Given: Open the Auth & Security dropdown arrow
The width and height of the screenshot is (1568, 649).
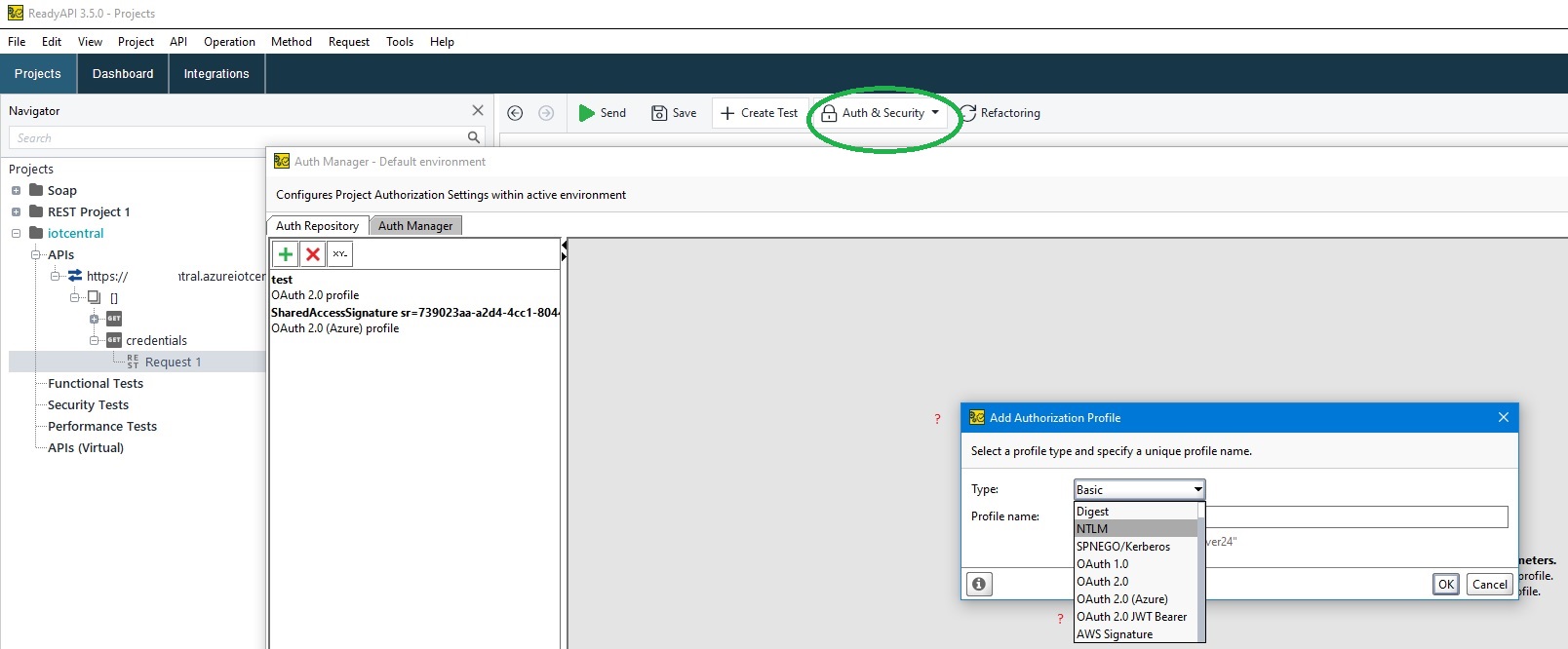Looking at the screenshot, I should coord(935,112).
